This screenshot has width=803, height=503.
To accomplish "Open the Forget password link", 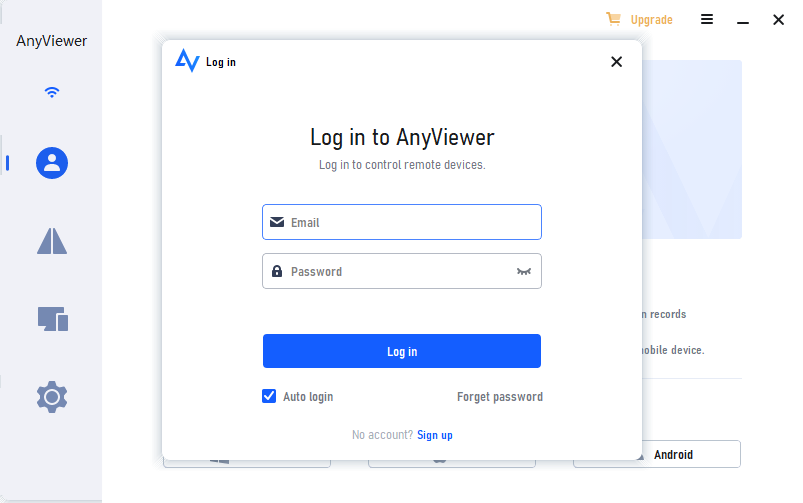I will point(500,396).
